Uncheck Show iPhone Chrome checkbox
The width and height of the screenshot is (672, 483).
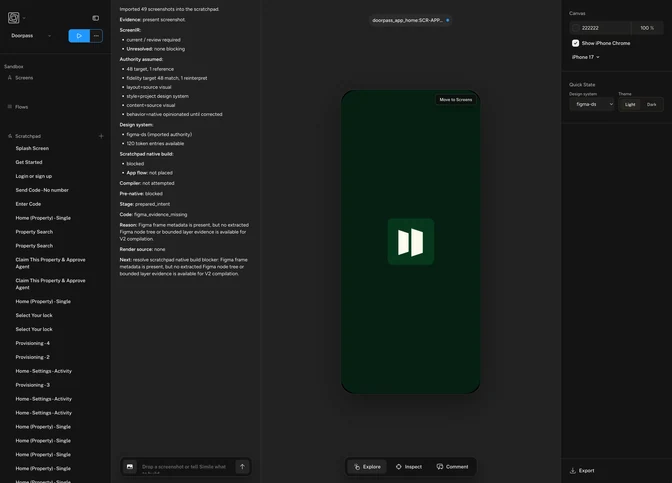(576, 43)
